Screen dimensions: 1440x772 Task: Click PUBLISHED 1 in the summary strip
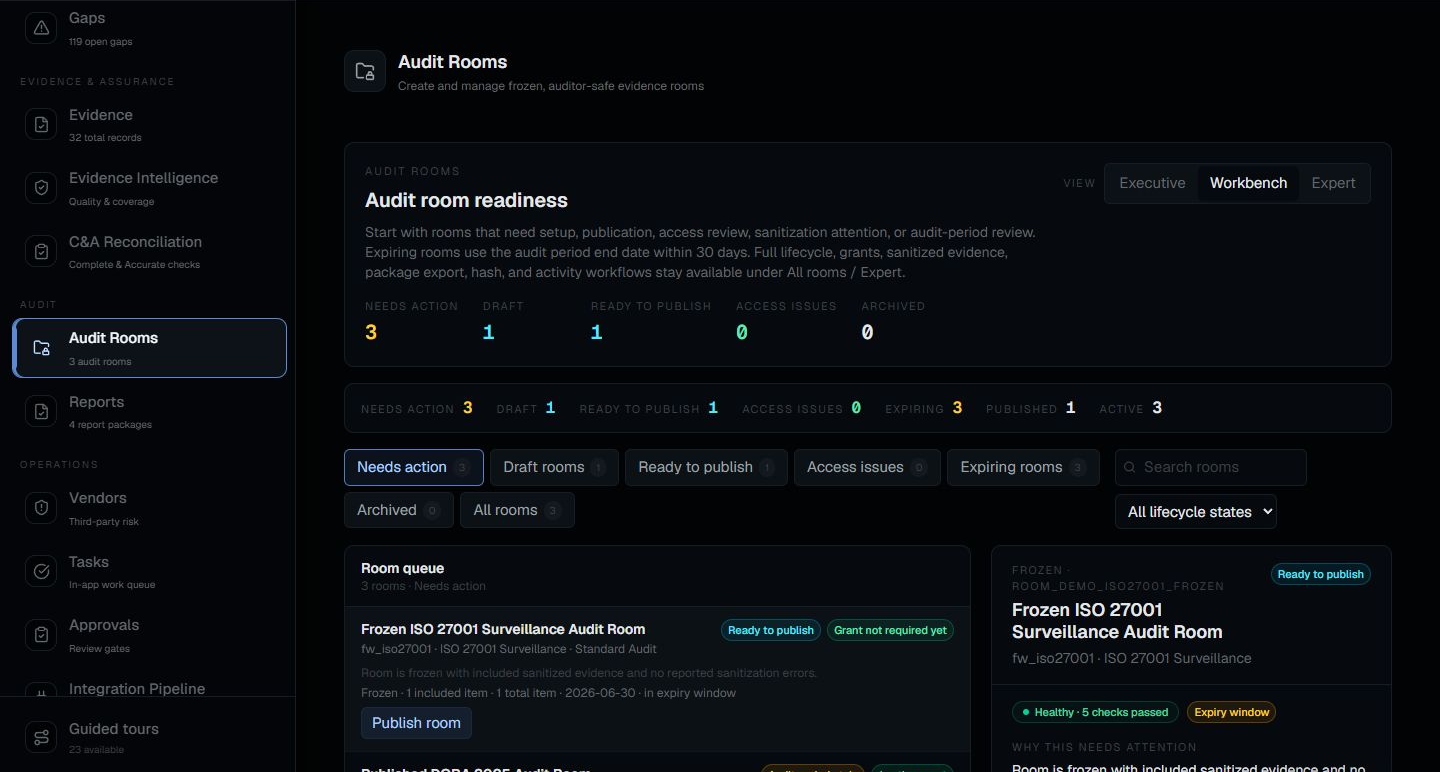click(x=1031, y=408)
